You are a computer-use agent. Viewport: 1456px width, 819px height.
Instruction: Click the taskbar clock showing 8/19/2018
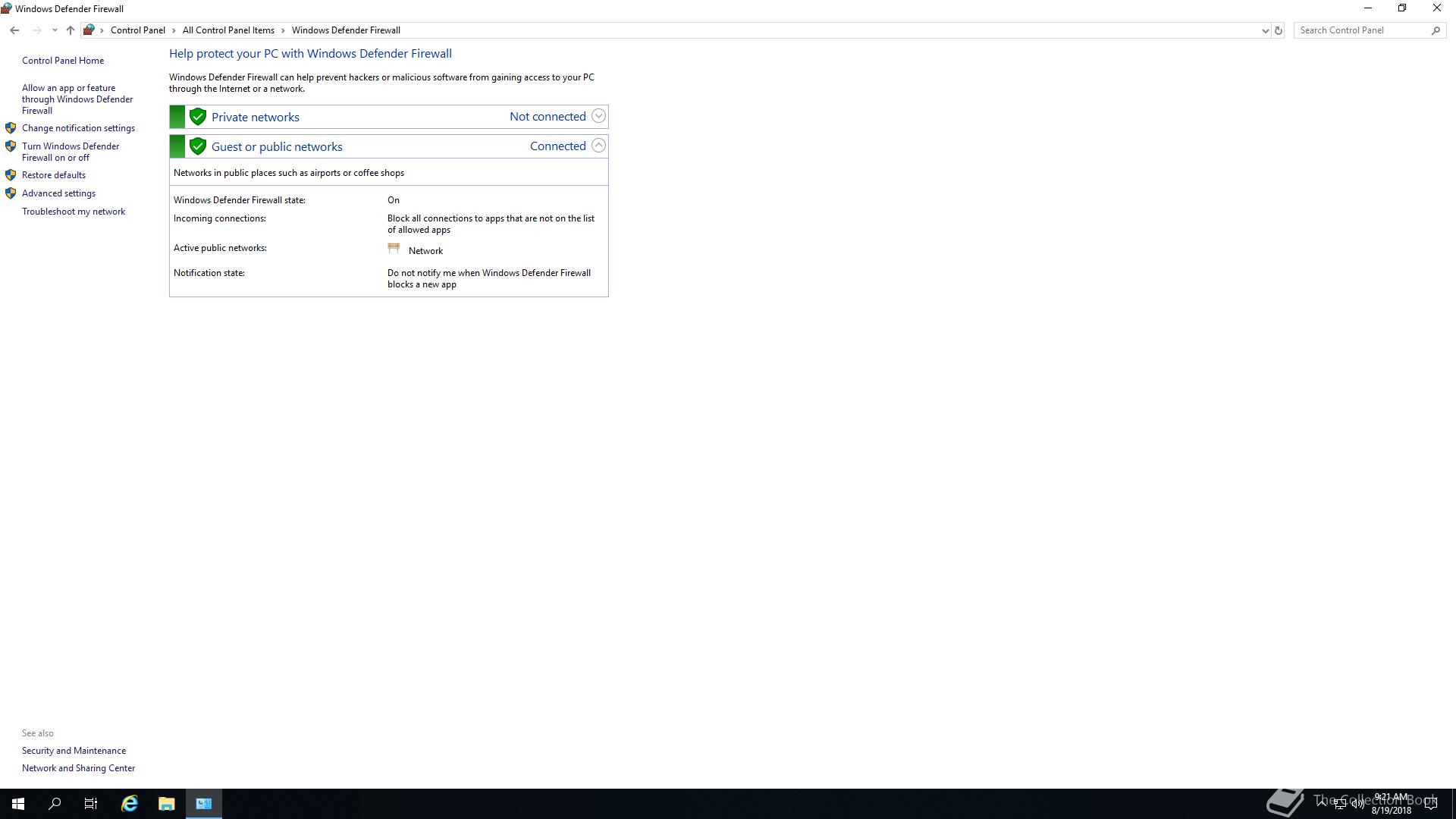(1391, 804)
